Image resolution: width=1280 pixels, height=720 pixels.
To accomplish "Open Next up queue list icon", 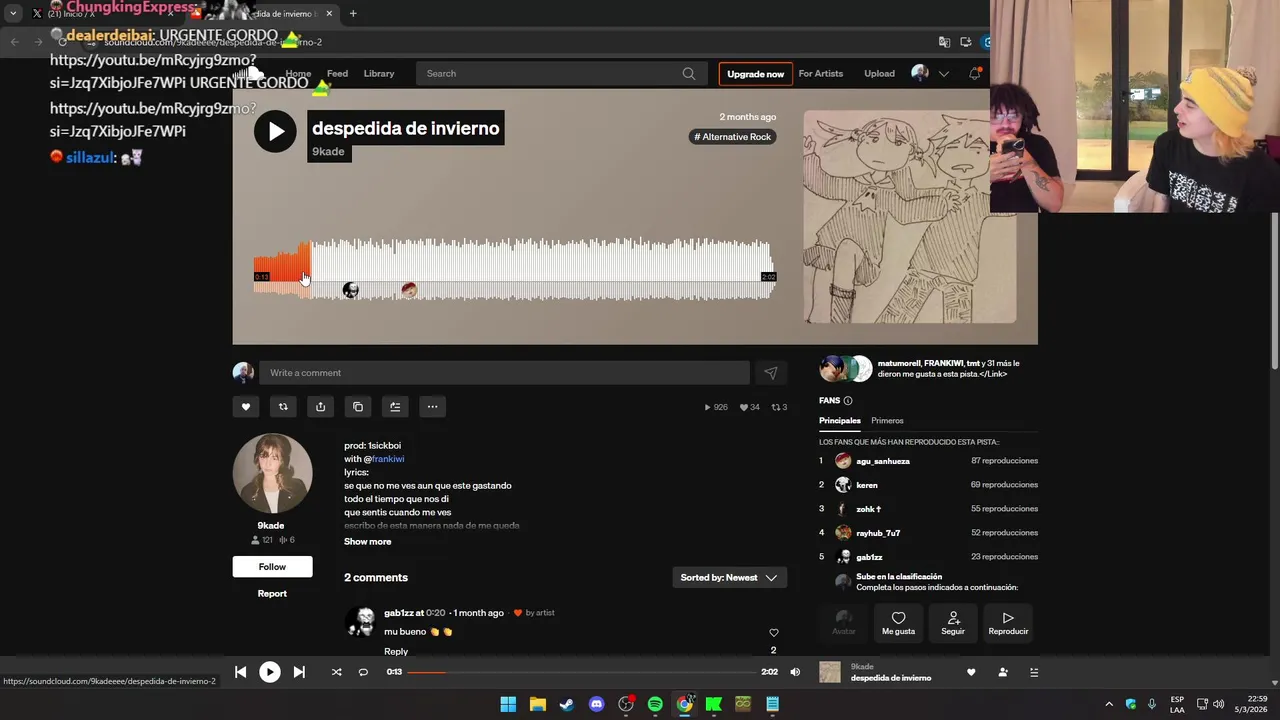I will click(1034, 672).
